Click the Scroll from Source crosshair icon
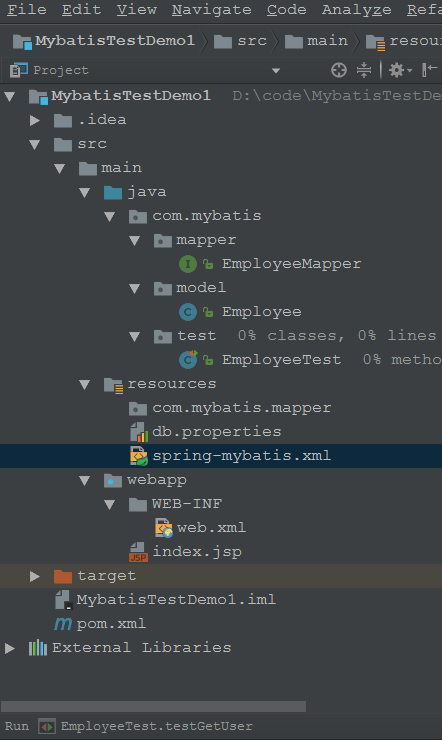The height and width of the screenshot is (740, 442). tap(339, 70)
